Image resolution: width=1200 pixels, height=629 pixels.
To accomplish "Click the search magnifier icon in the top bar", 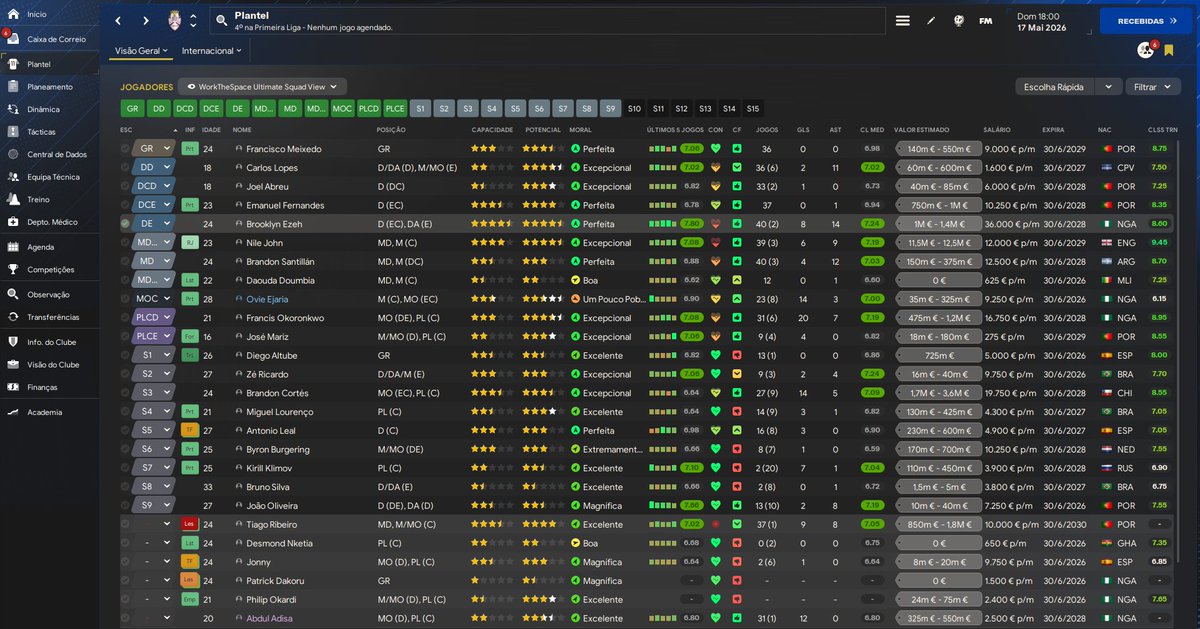I will [222, 20].
